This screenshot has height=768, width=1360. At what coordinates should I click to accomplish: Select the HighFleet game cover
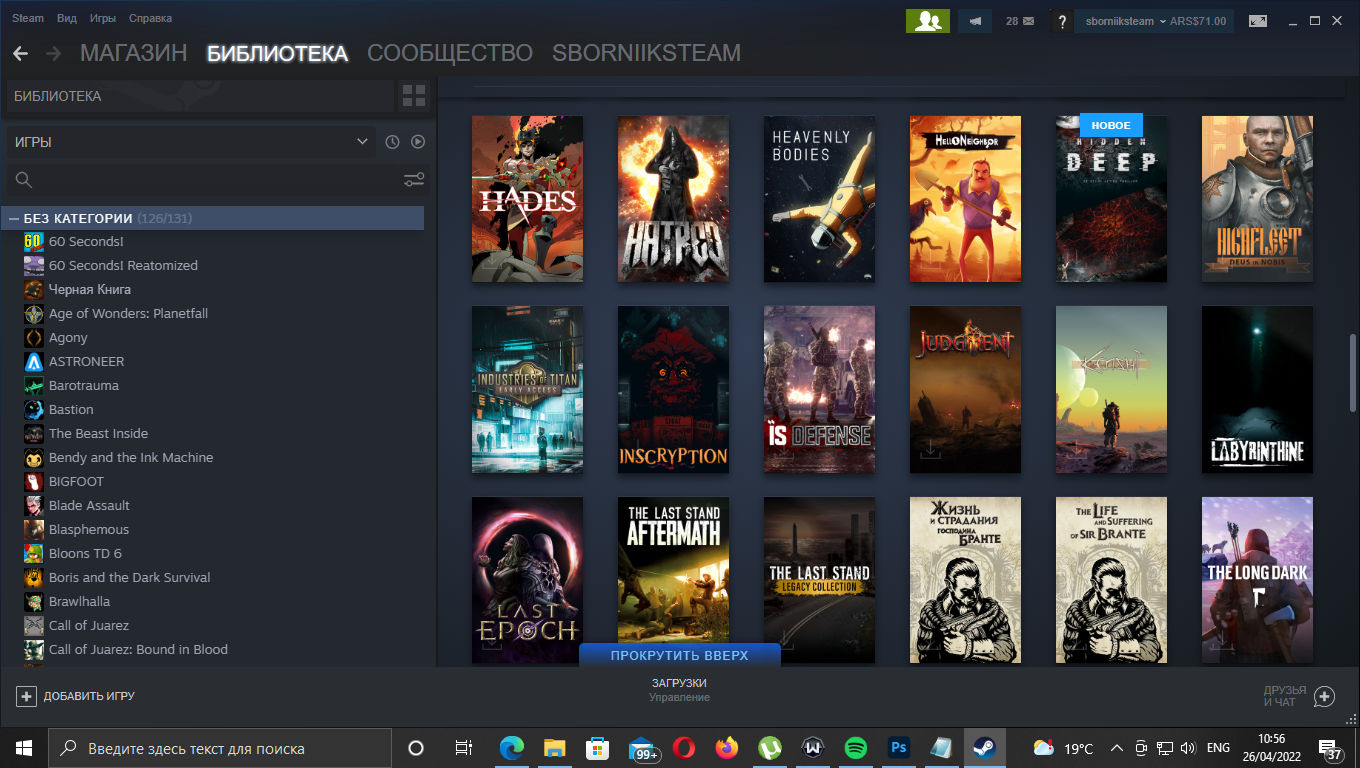pos(1257,198)
